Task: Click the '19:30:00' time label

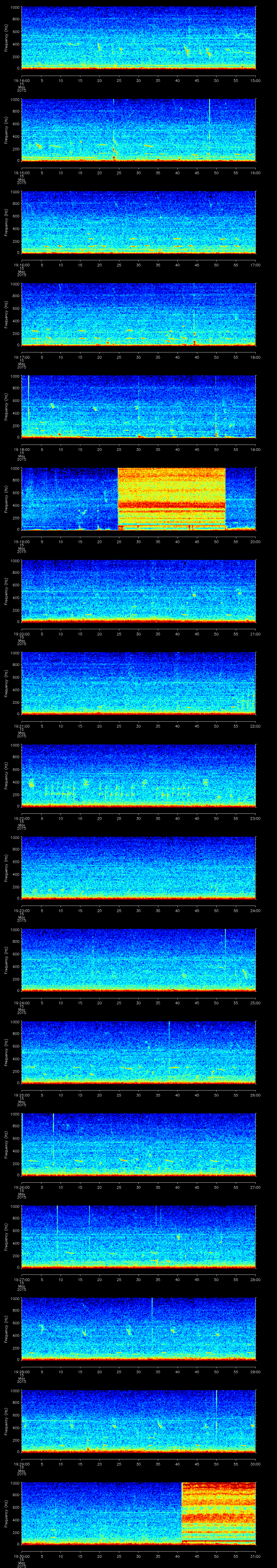Action: click(21, 1556)
